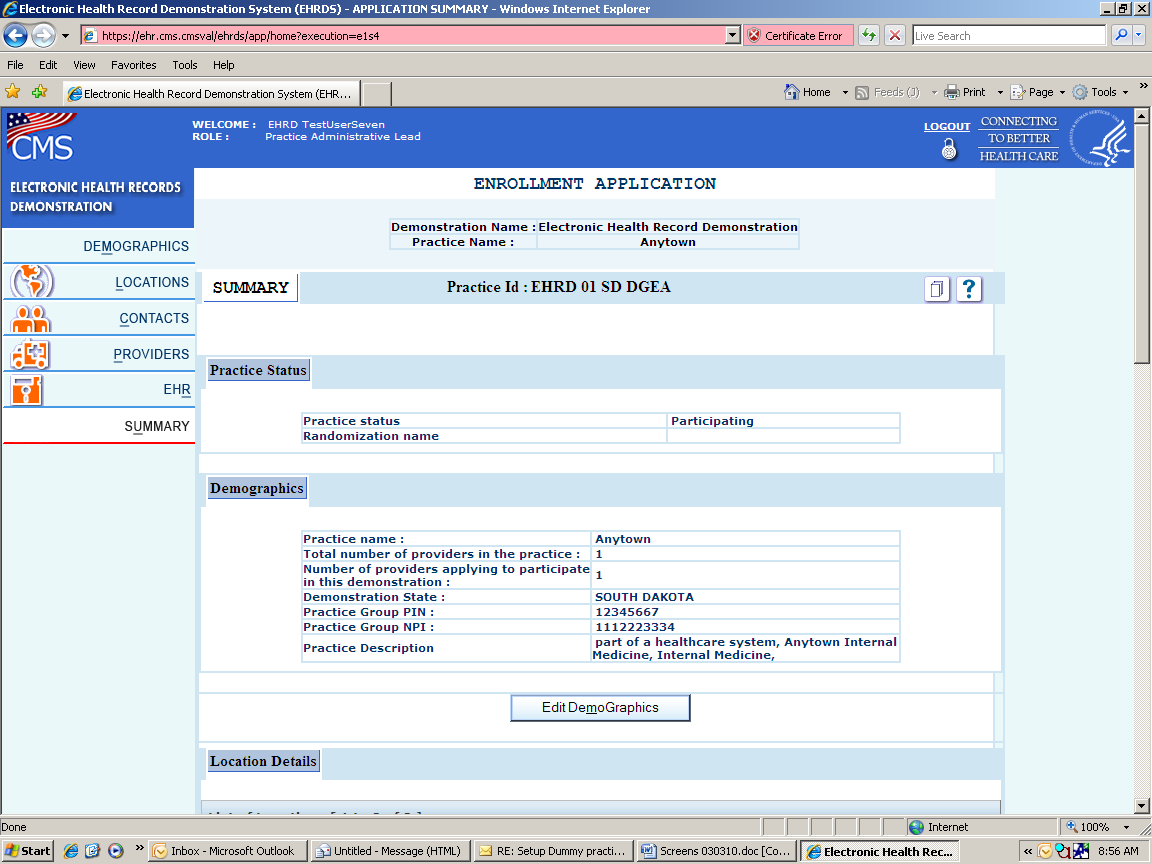Screen dimensions: 1152x864
Task: Click the search magnifier icon
Action: coord(1121,35)
